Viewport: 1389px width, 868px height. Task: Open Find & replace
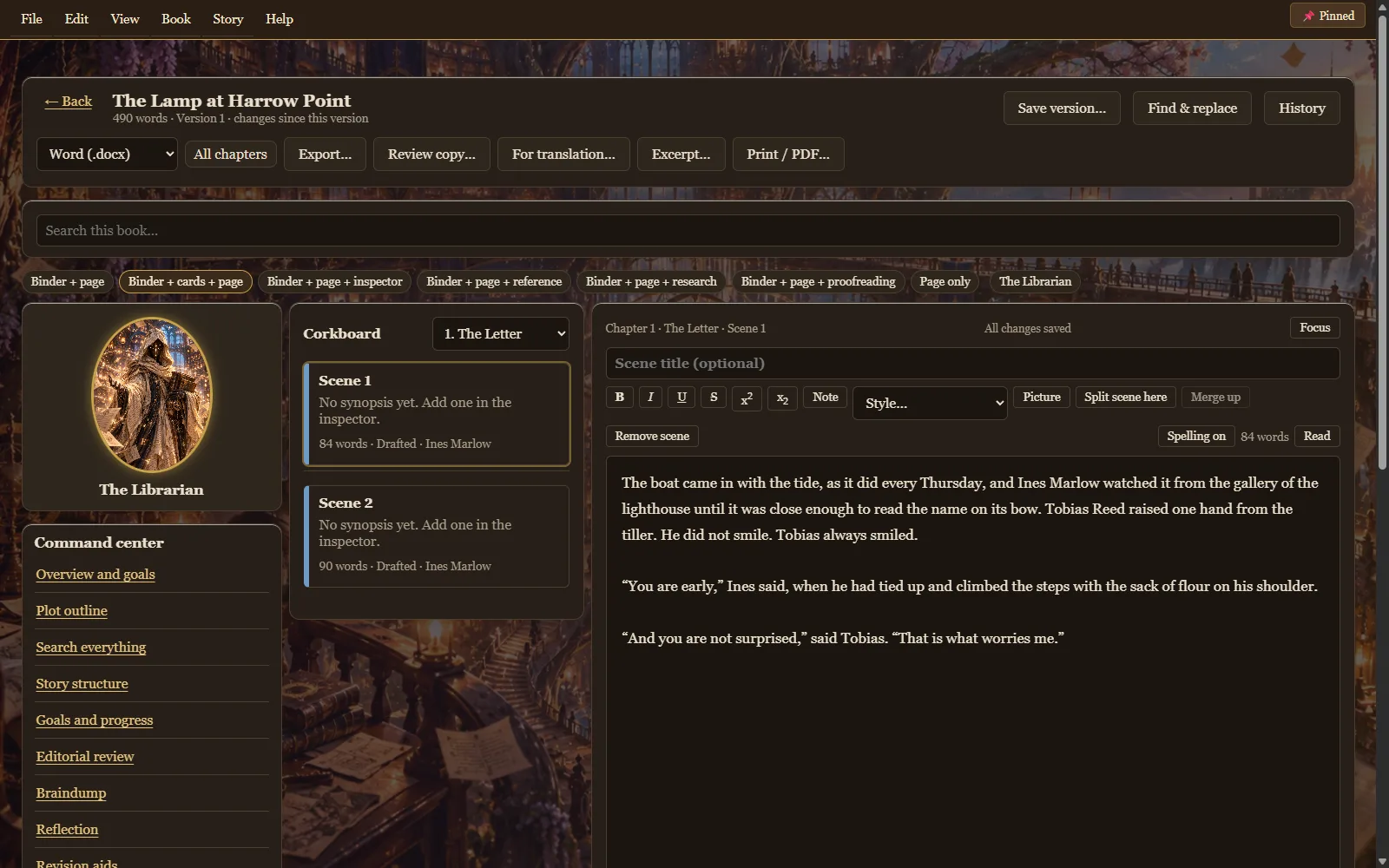(1192, 108)
